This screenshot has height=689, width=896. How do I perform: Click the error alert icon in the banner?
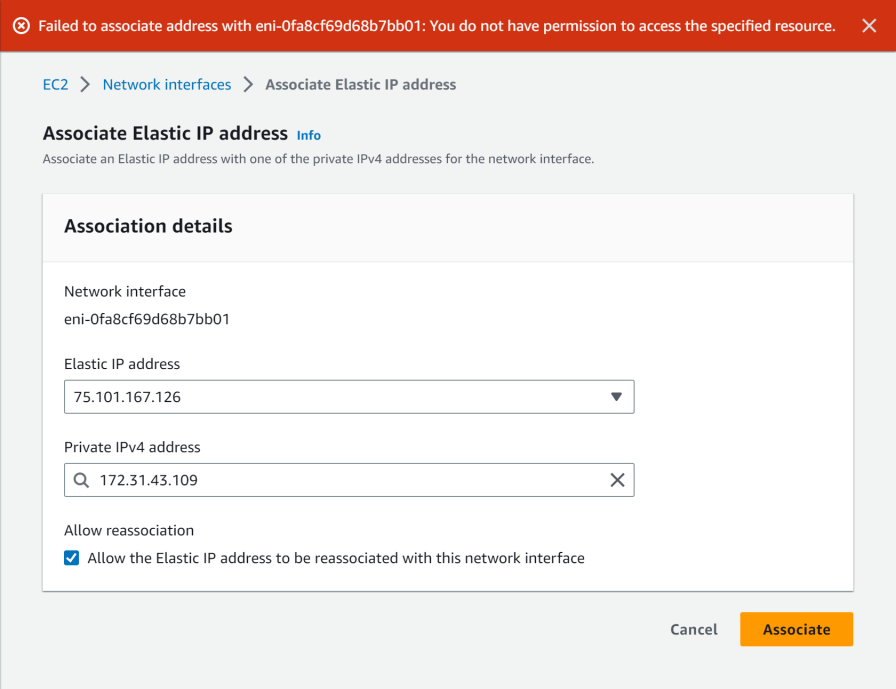click(x=22, y=26)
